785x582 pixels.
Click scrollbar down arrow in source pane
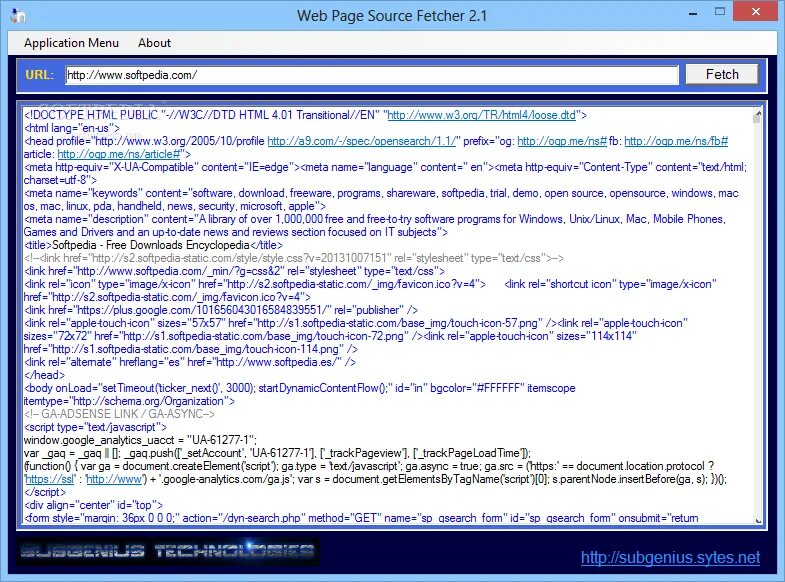click(757, 520)
